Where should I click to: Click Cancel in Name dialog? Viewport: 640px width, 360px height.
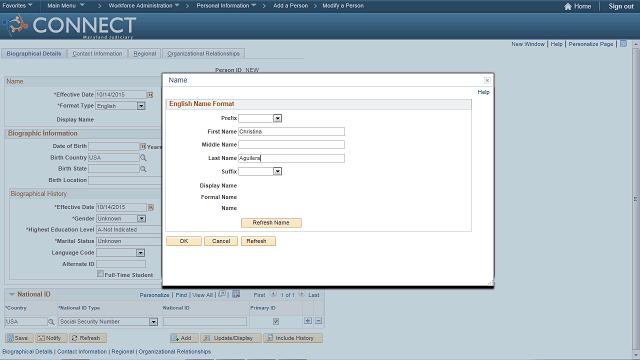pos(221,241)
